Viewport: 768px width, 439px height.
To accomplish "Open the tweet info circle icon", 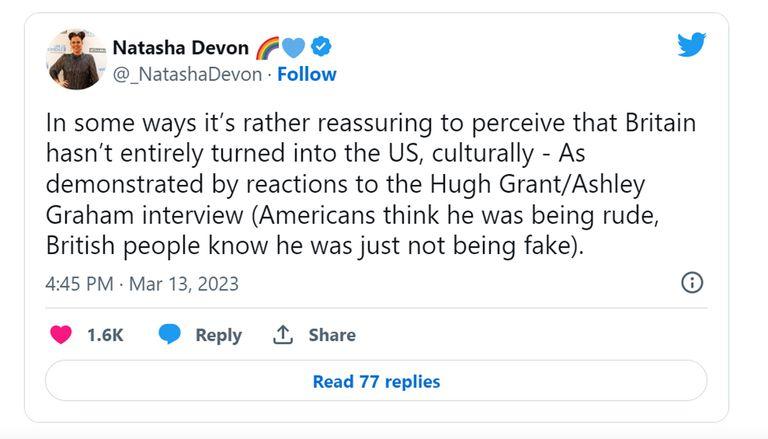I will (x=692, y=283).
